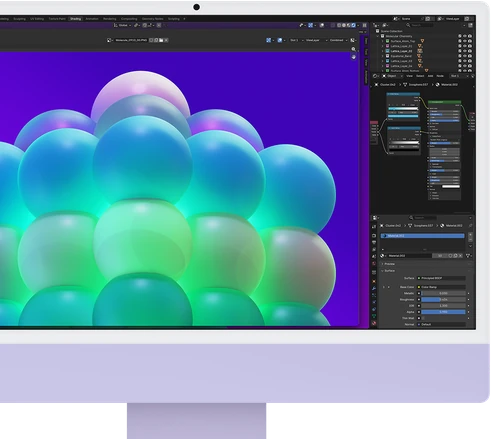
Task: Unlink the material with the X icon
Action: pyautogui.click(x=460, y=256)
